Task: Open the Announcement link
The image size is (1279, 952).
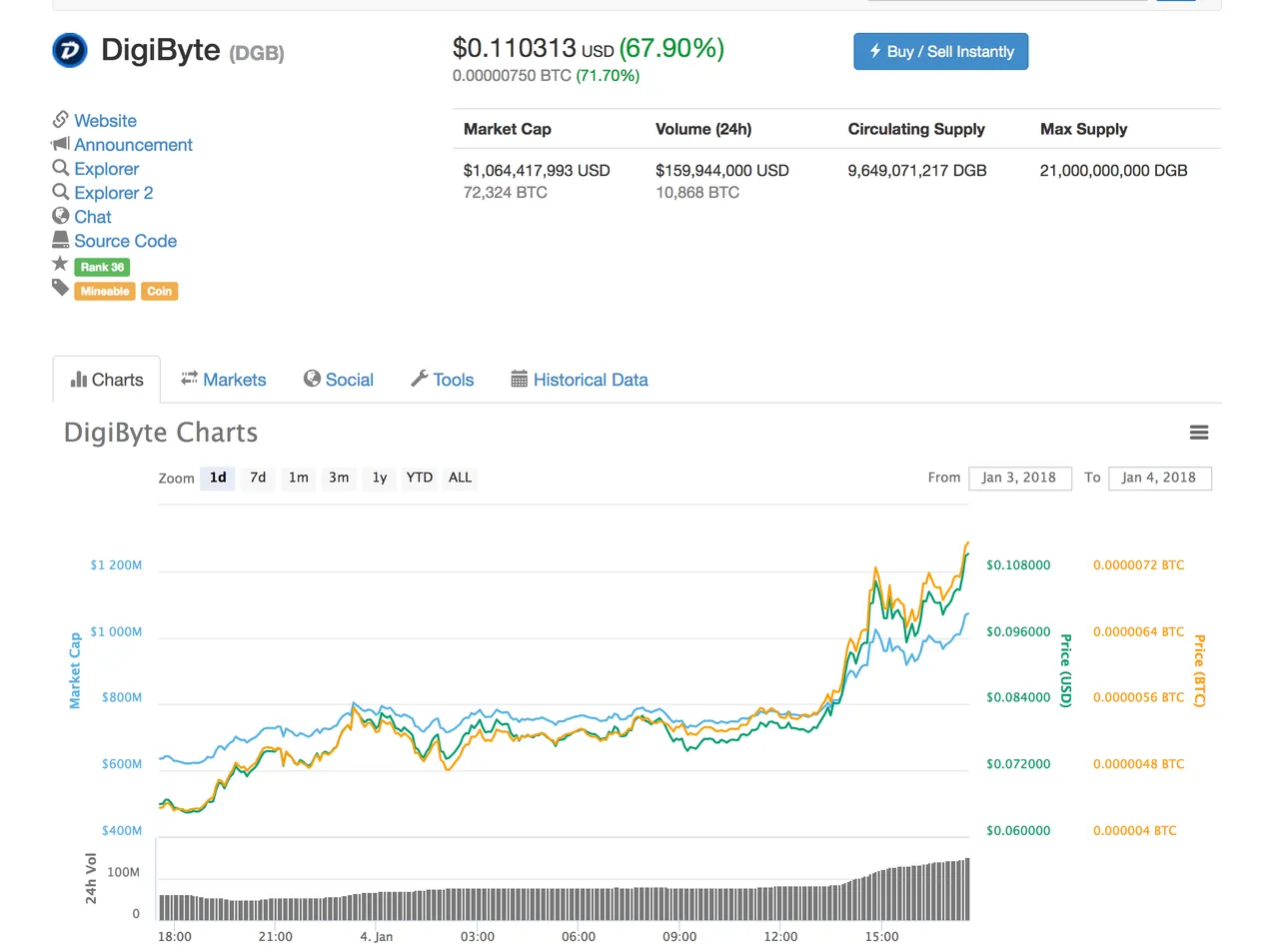Action: [133, 145]
